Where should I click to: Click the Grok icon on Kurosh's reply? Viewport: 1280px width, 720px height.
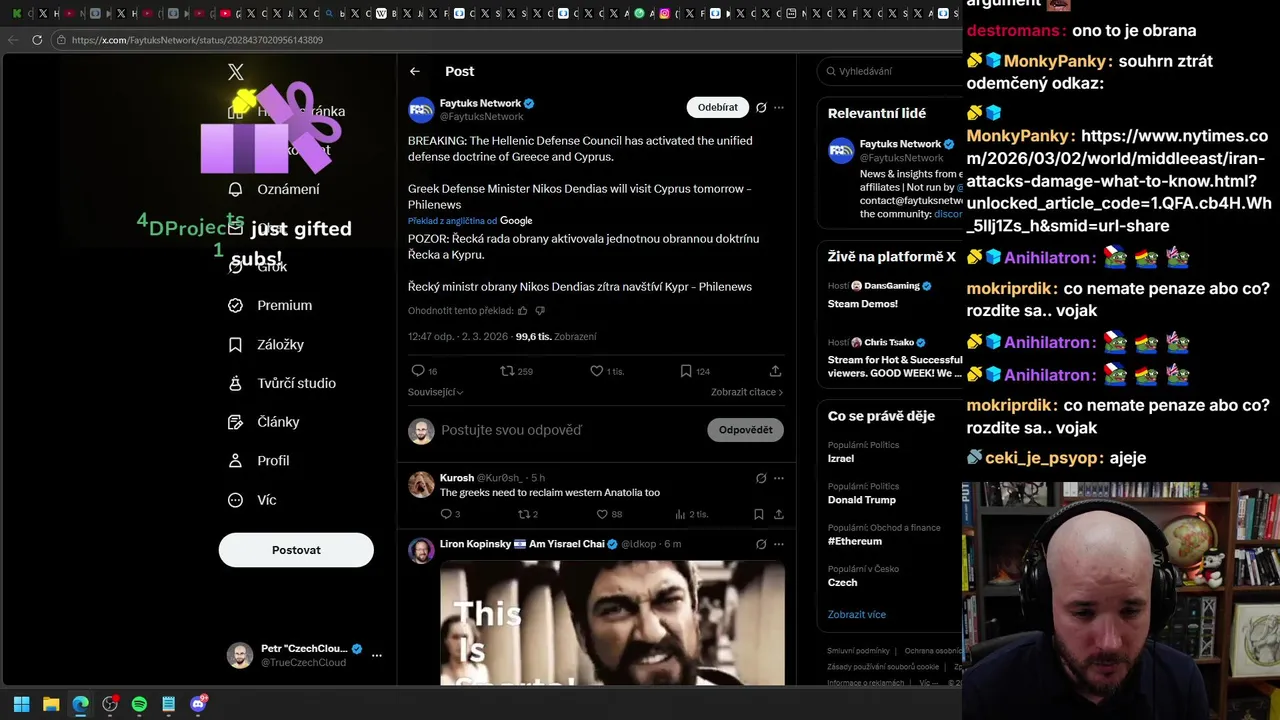[761, 478]
